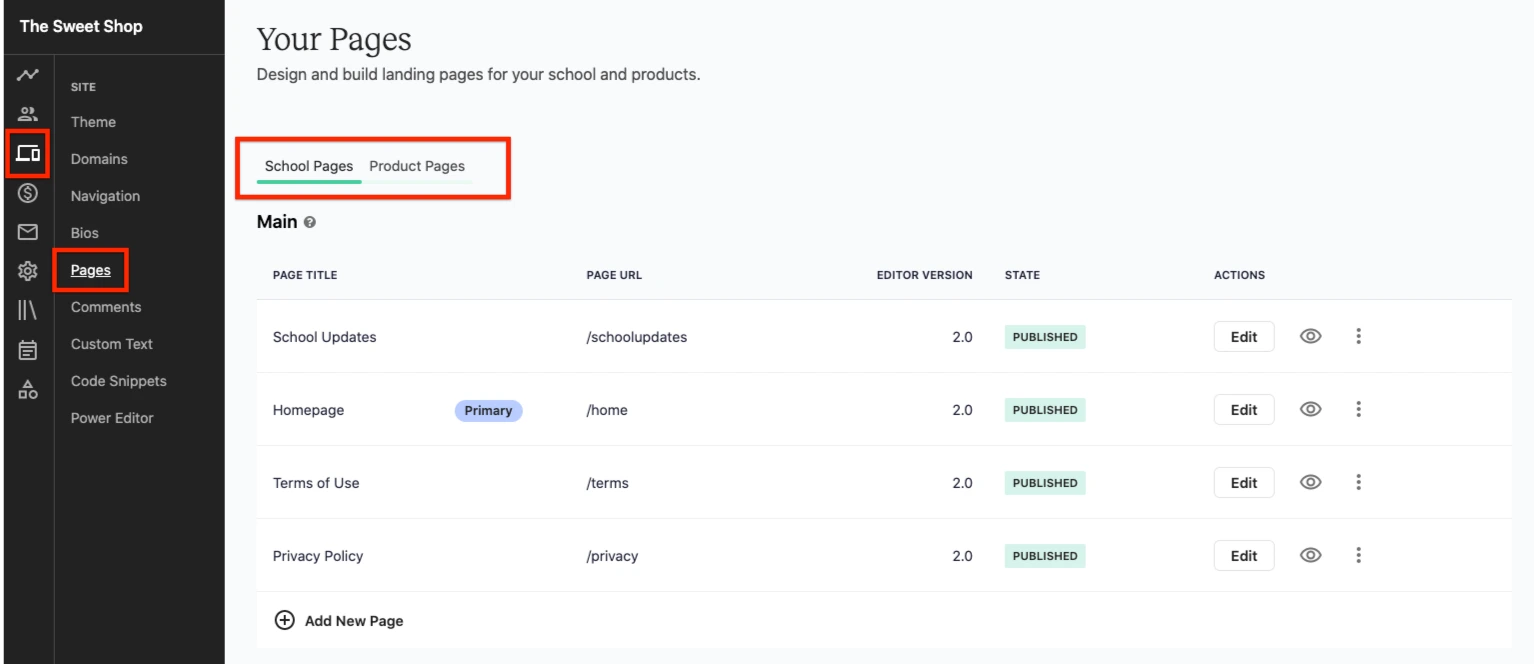Open Theme in the Site menu

93,122
